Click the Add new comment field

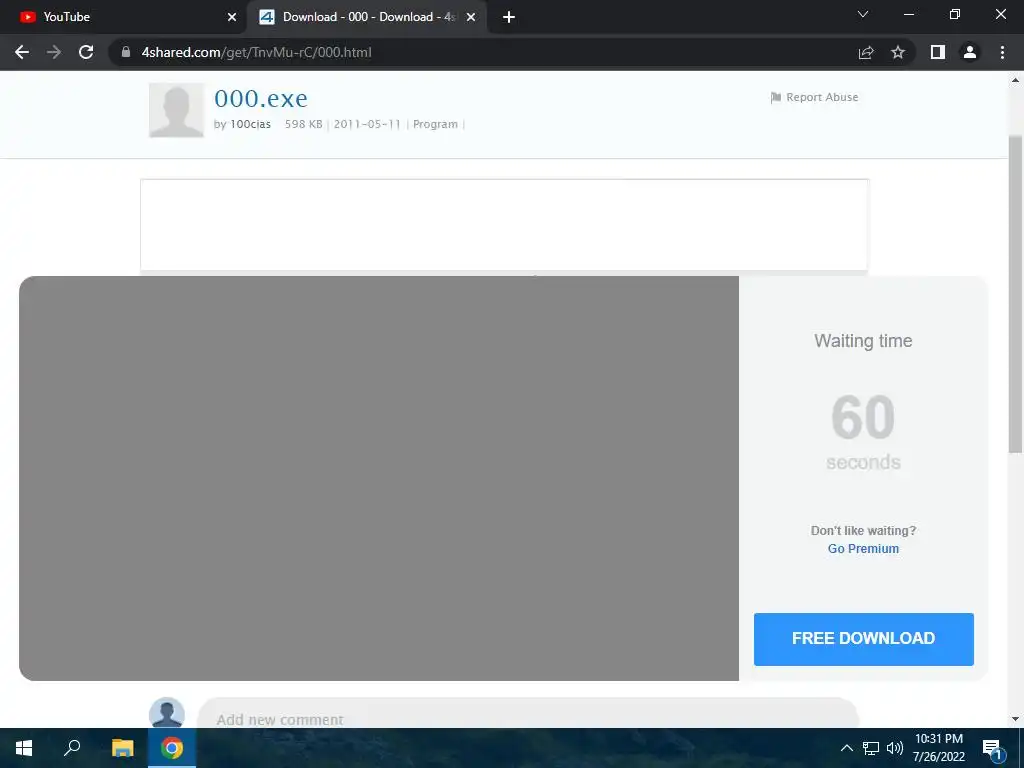click(x=528, y=715)
